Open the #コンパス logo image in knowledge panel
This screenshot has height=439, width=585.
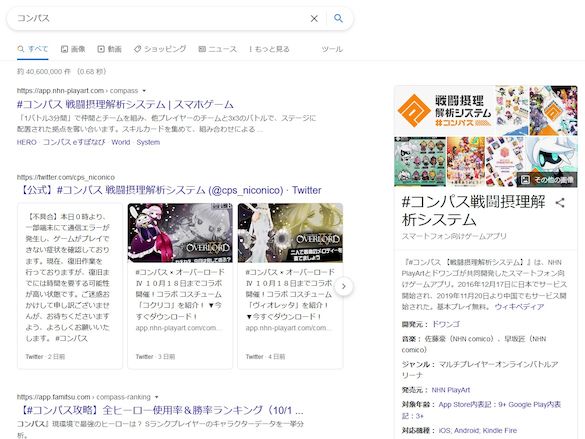[x=444, y=111]
